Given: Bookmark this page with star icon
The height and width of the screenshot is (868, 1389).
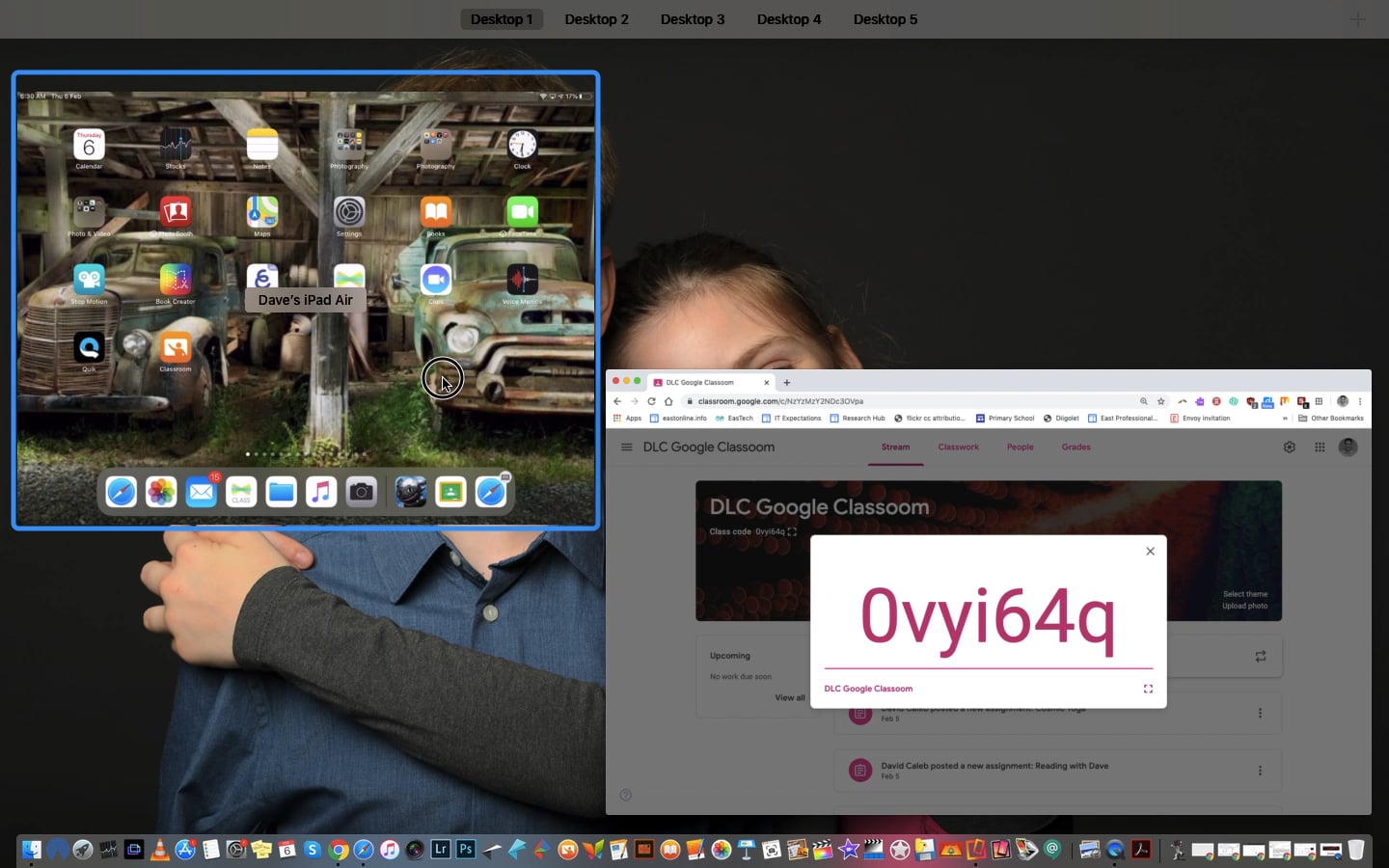Looking at the screenshot, I should point(1161,401).
